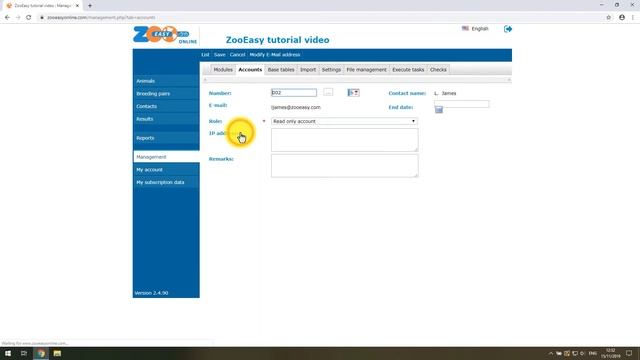Open the Settings tab
The height and width of the screenshot is (360, 640).
tap(331, 70)
